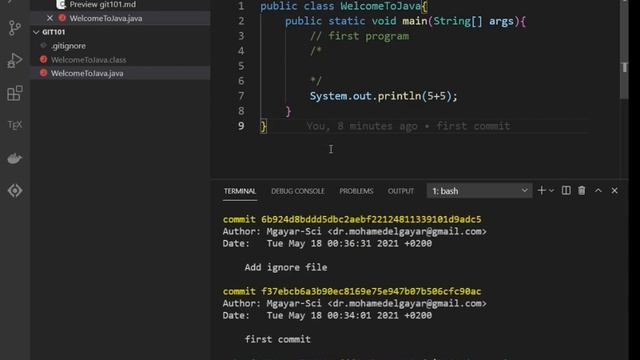
Task: Click the Date Tue May 18 00:36:31 line
Action: pyautogui.click(x=327, y=244)
